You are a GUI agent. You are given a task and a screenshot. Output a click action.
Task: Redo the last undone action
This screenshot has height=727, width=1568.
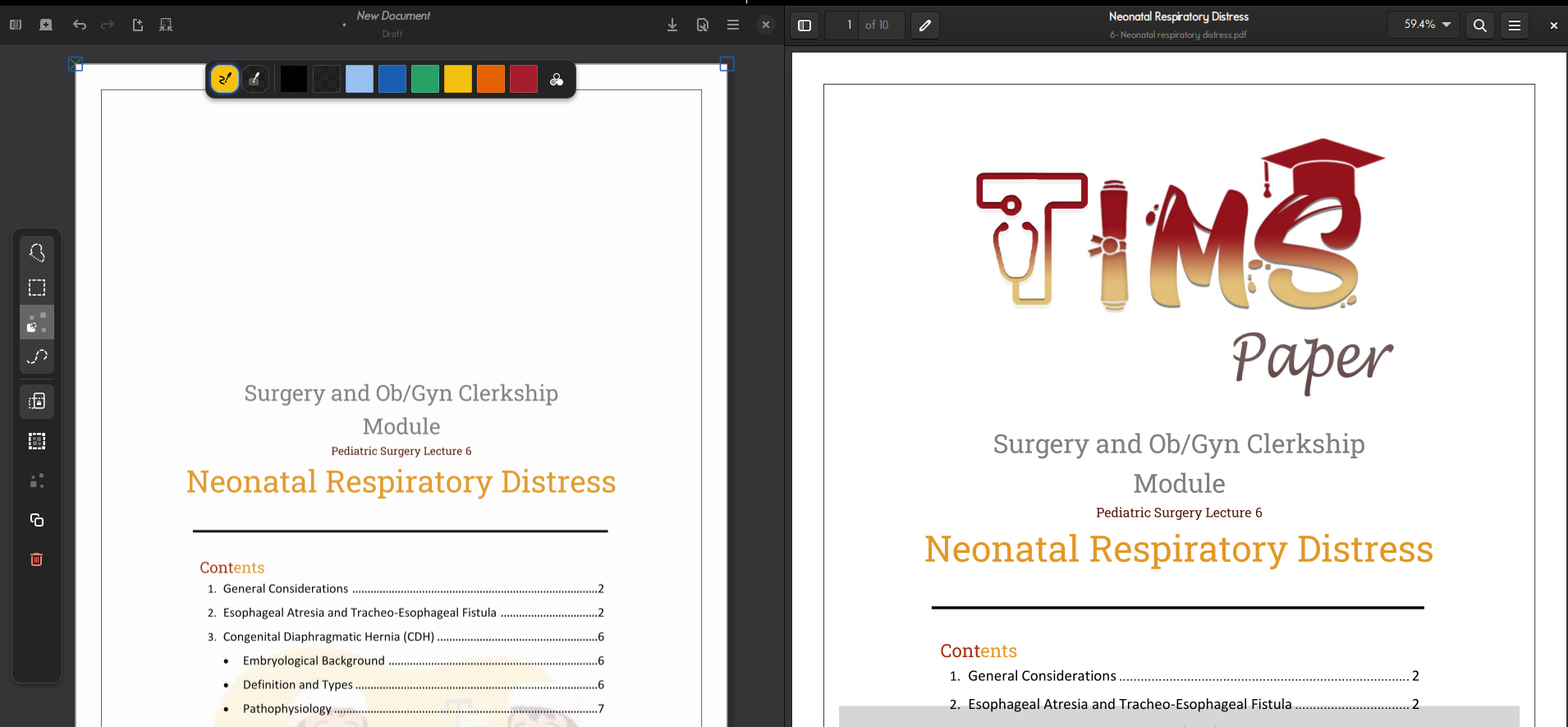coord(108,25)
